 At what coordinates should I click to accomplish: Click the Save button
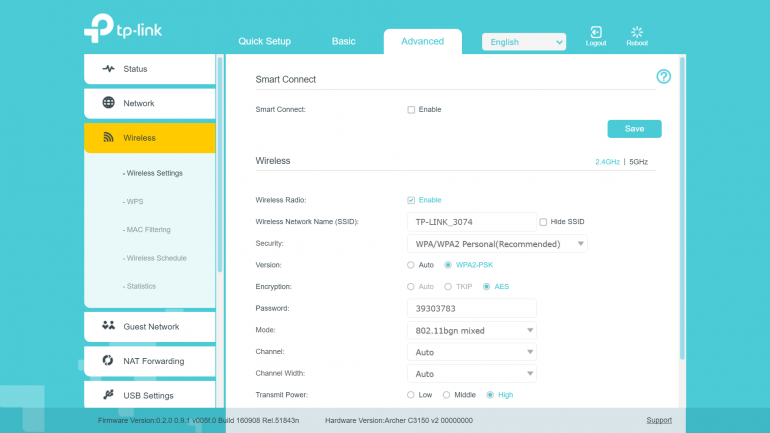click(634, 129)
